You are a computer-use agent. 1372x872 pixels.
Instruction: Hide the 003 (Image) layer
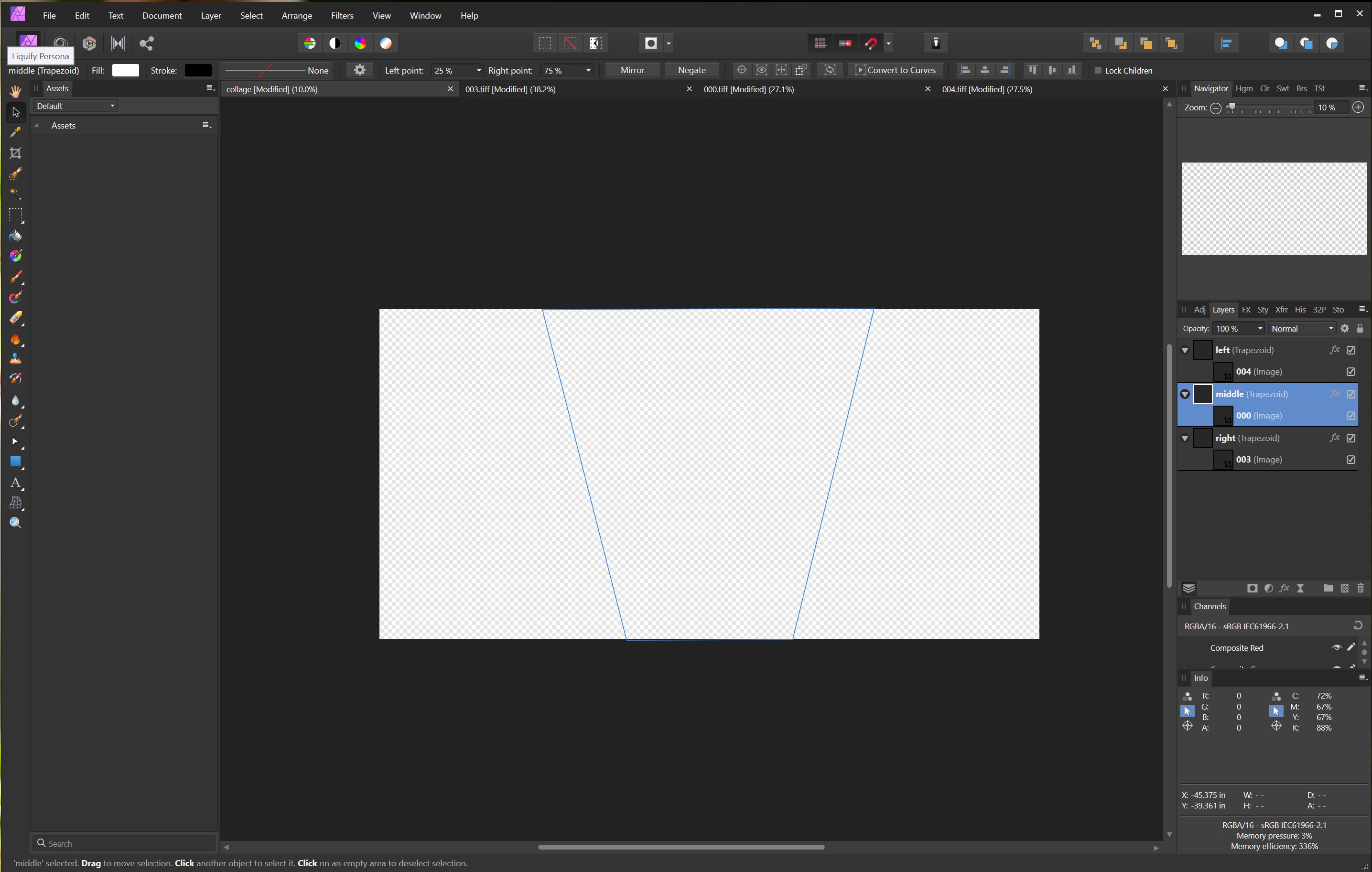(x=1351, y=460)
